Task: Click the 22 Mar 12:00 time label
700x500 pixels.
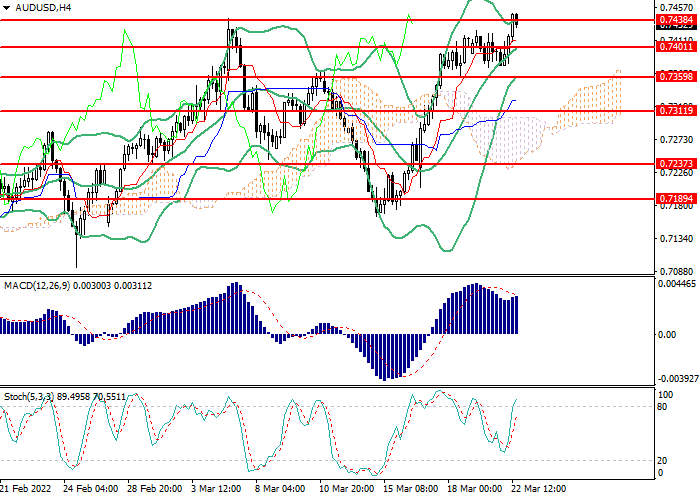Action: pos(538,488)
